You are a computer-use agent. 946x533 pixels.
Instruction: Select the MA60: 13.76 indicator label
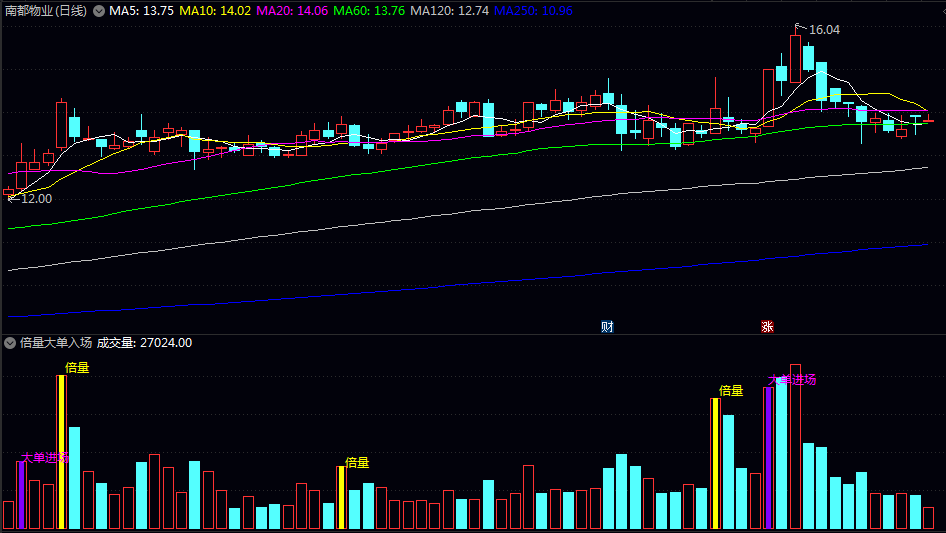tap(369, 11)
